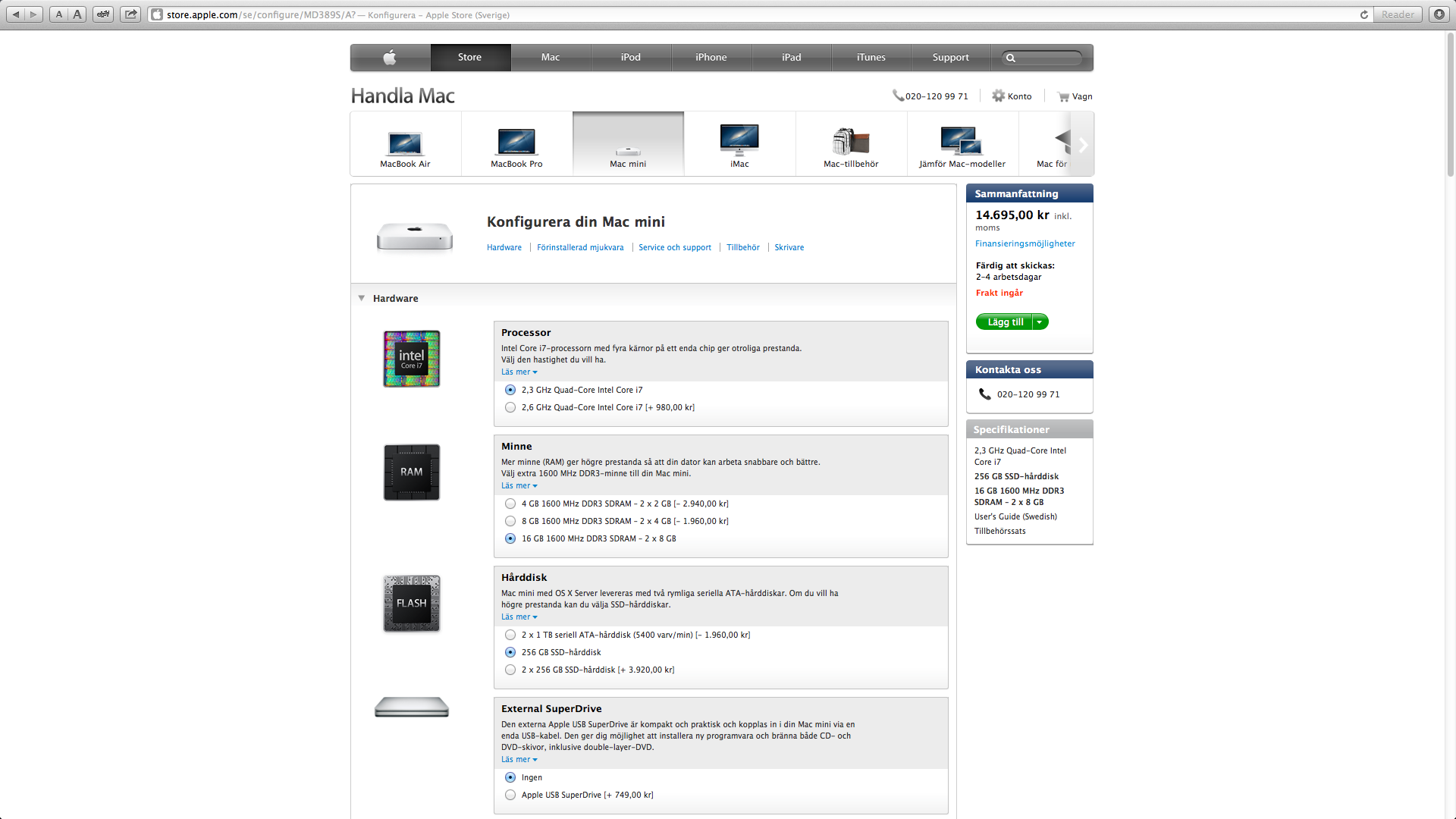Select the iMac product icon

pos(739,141)
